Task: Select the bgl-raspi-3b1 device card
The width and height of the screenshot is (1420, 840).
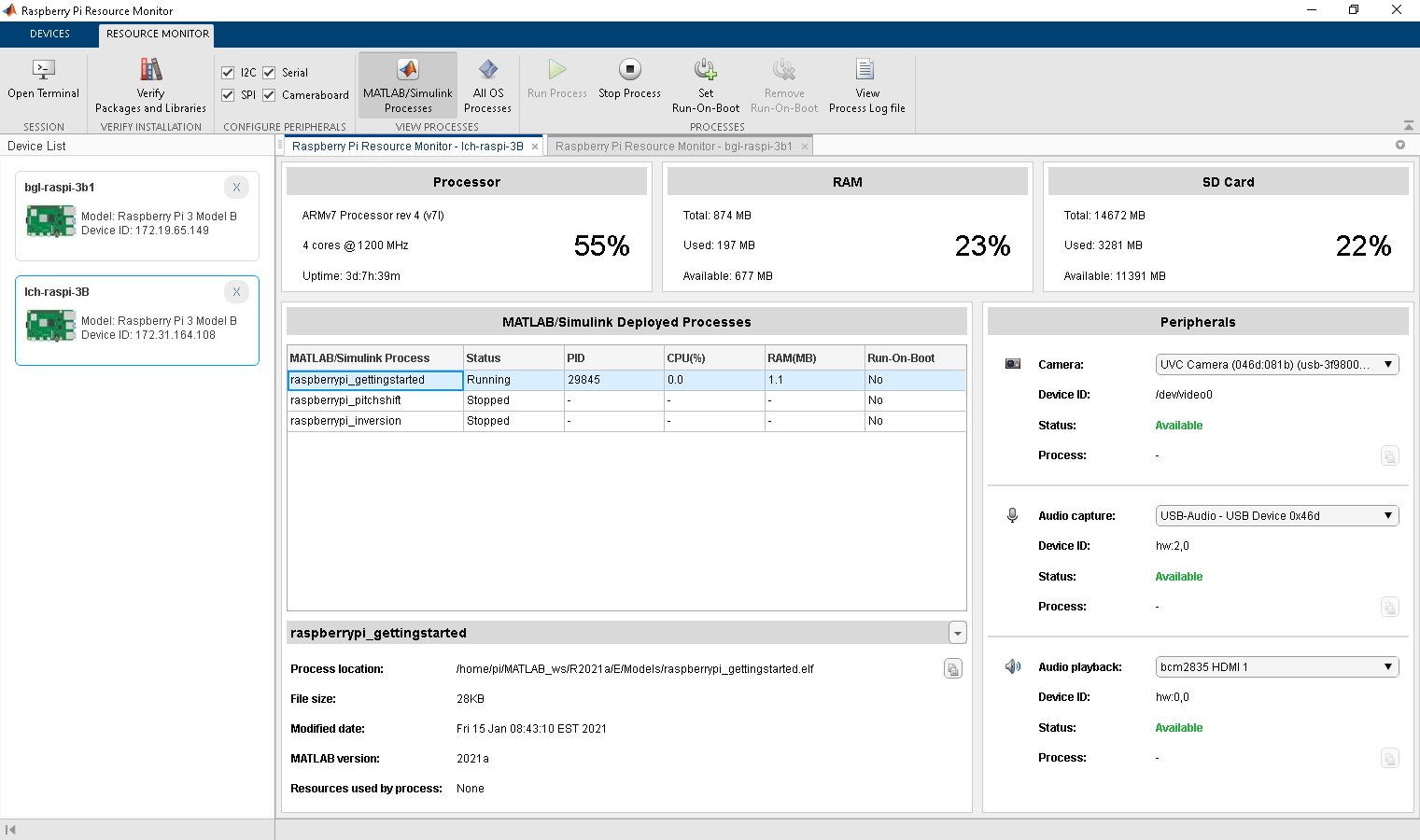Action: [136, 217]
